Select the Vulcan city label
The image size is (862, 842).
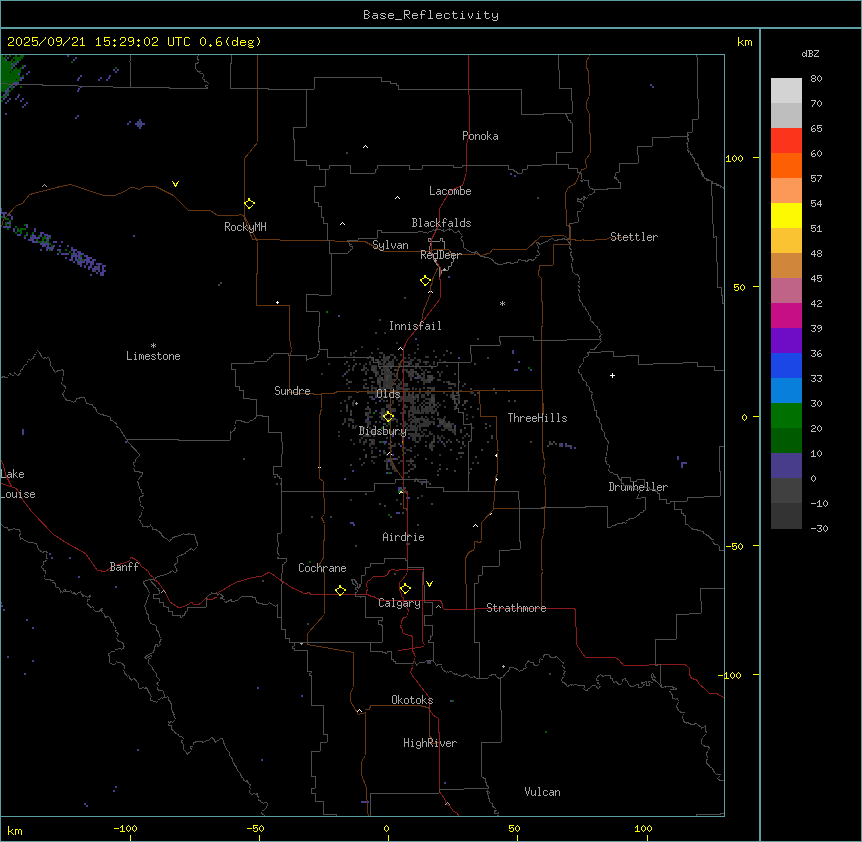542,792
